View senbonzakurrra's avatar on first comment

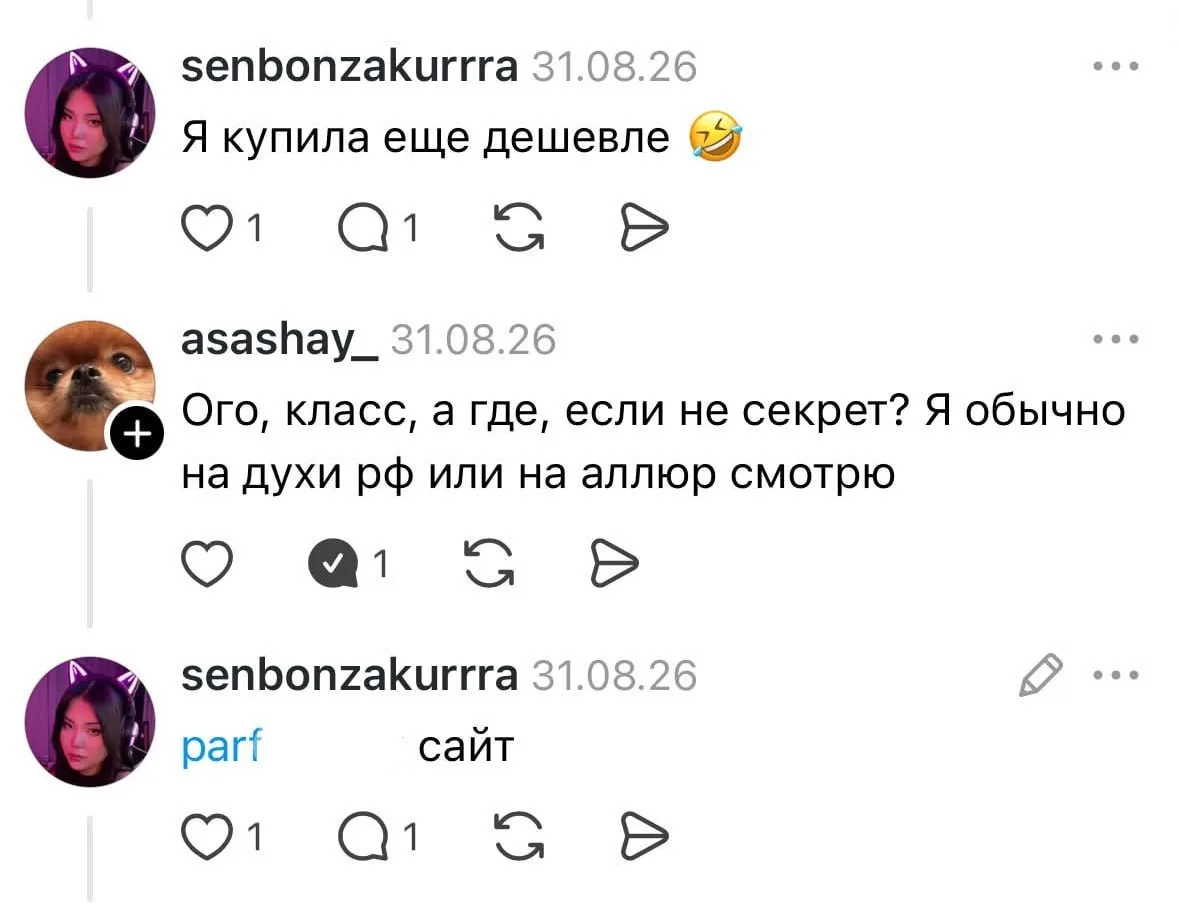coord(90,113)
